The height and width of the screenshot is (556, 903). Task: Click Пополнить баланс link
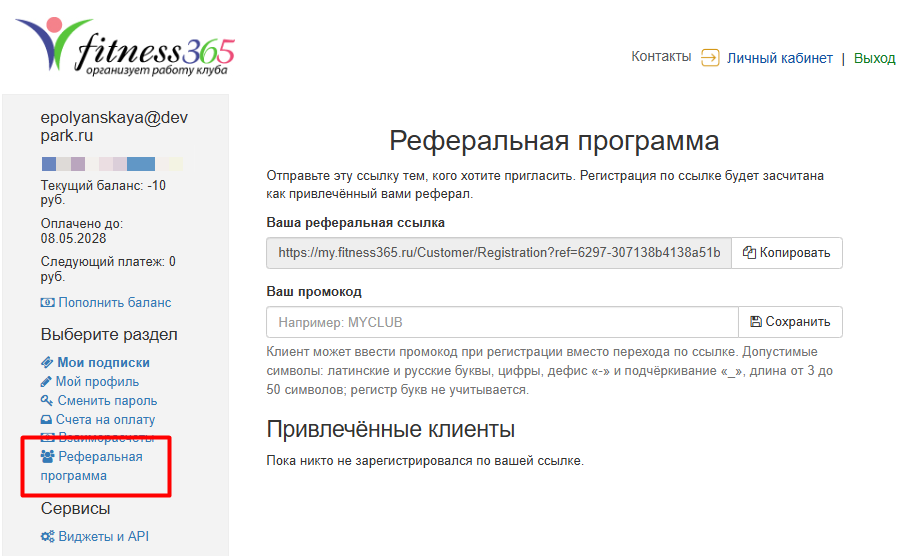[x=115, y=302]
